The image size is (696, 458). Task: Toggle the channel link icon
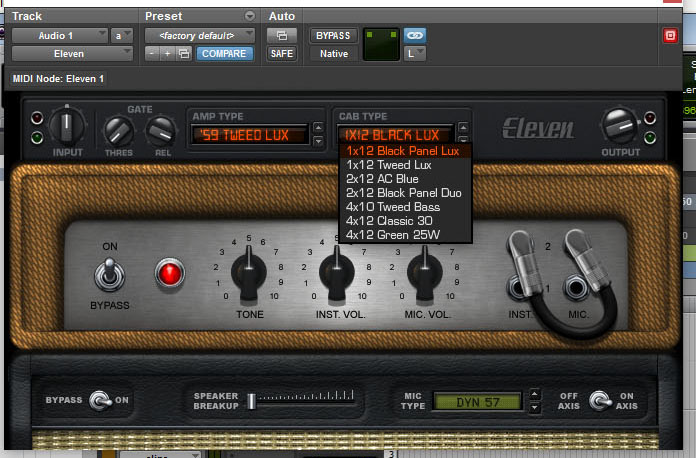(415, 36)
